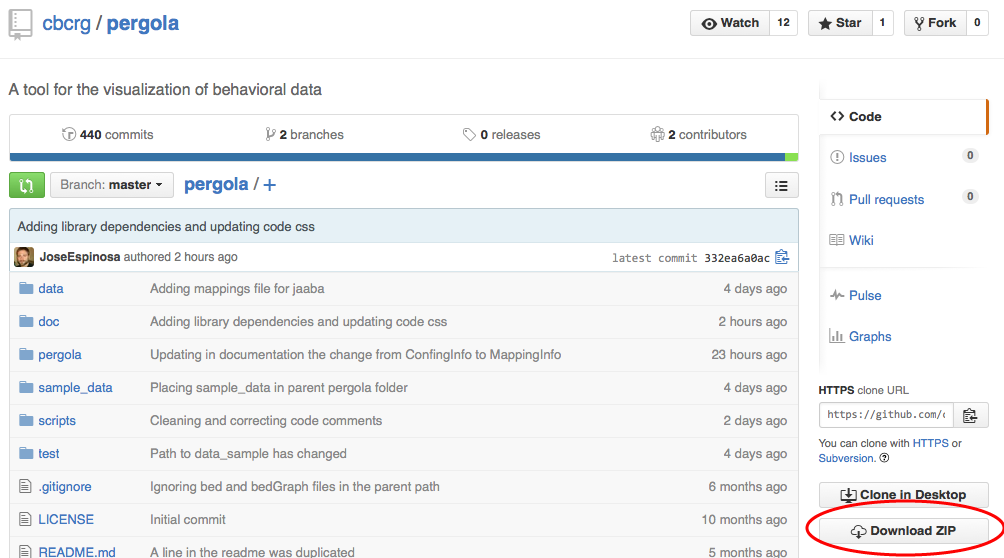Copy the latest commit SHA to clipboard
The height and width of the screenshot is (558, 1004).
[x=782, y=257]
